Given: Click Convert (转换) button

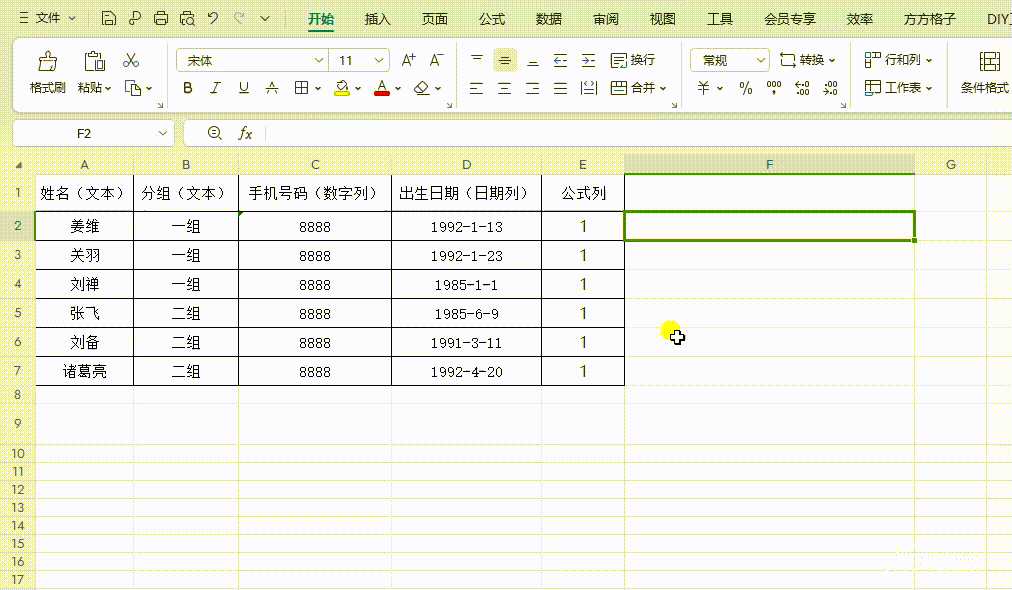Looking at the screenshot, I should [807, 60].
